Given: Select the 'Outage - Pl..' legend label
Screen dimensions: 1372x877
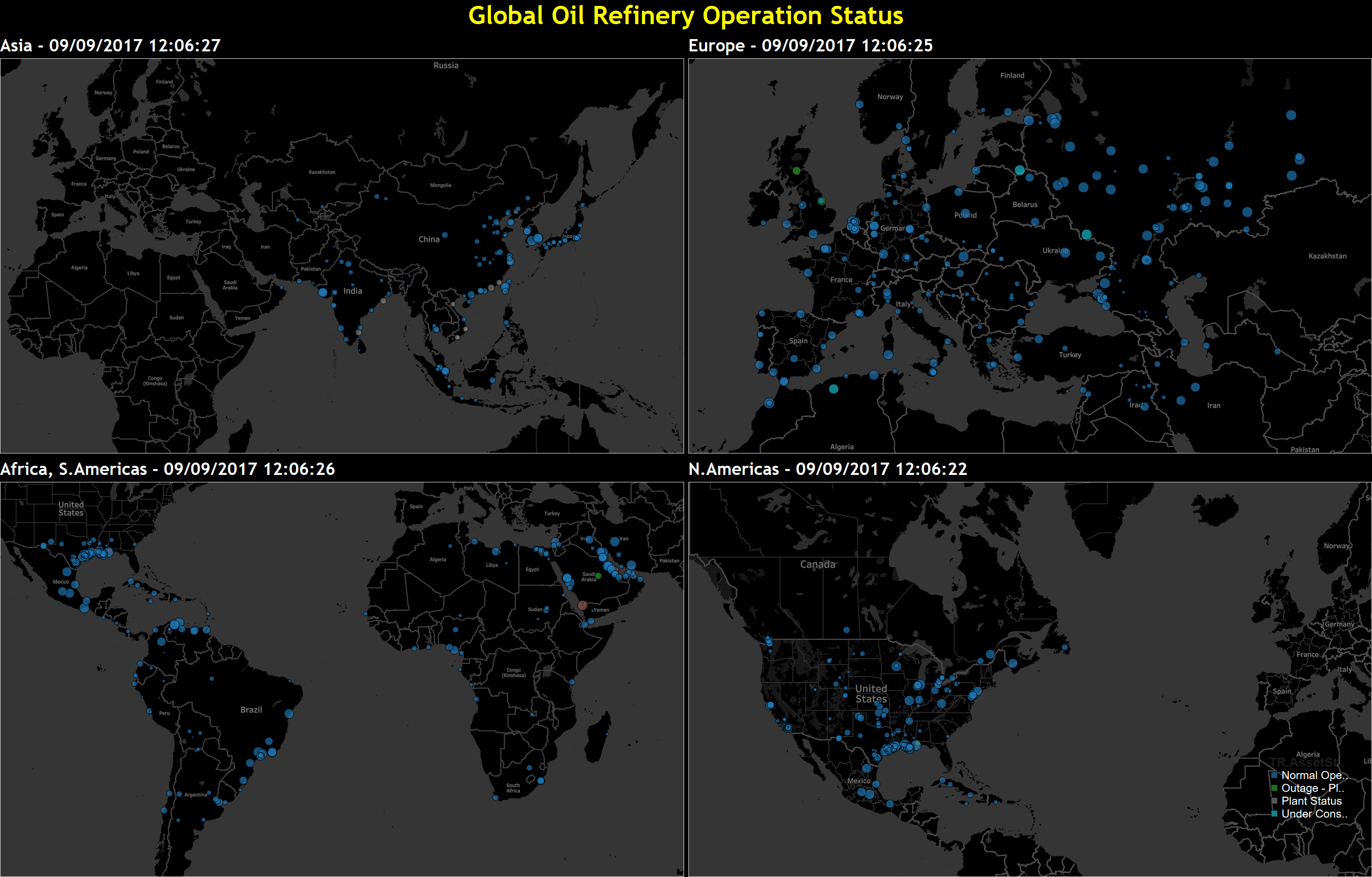Looking at the screenshot, I should coord(1313,788).
